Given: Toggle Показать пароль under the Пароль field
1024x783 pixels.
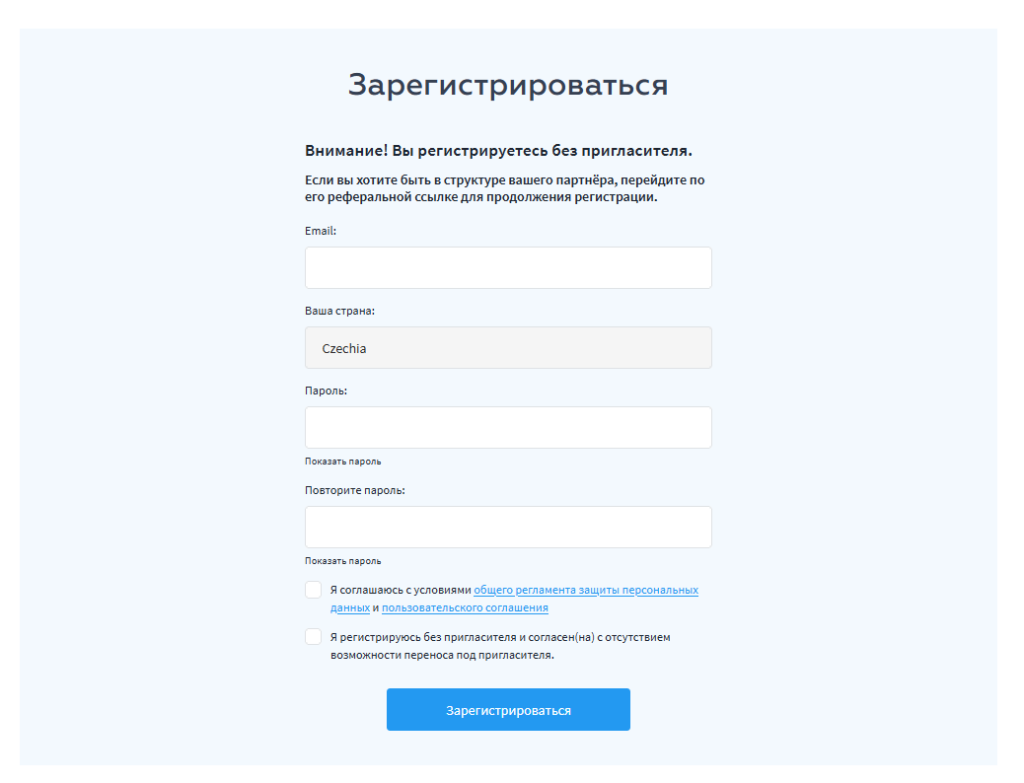Looking at the screenshot, I should (343, 462).
